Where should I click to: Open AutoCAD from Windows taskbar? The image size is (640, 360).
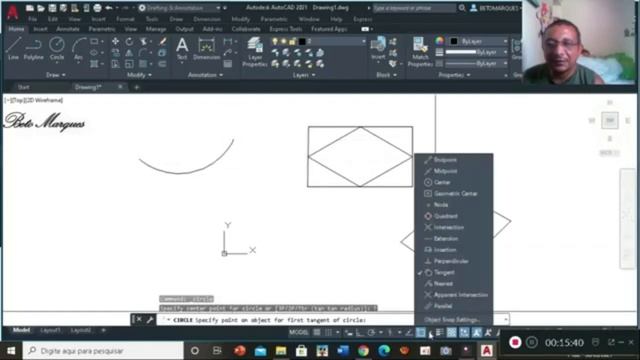coord(487,351)
